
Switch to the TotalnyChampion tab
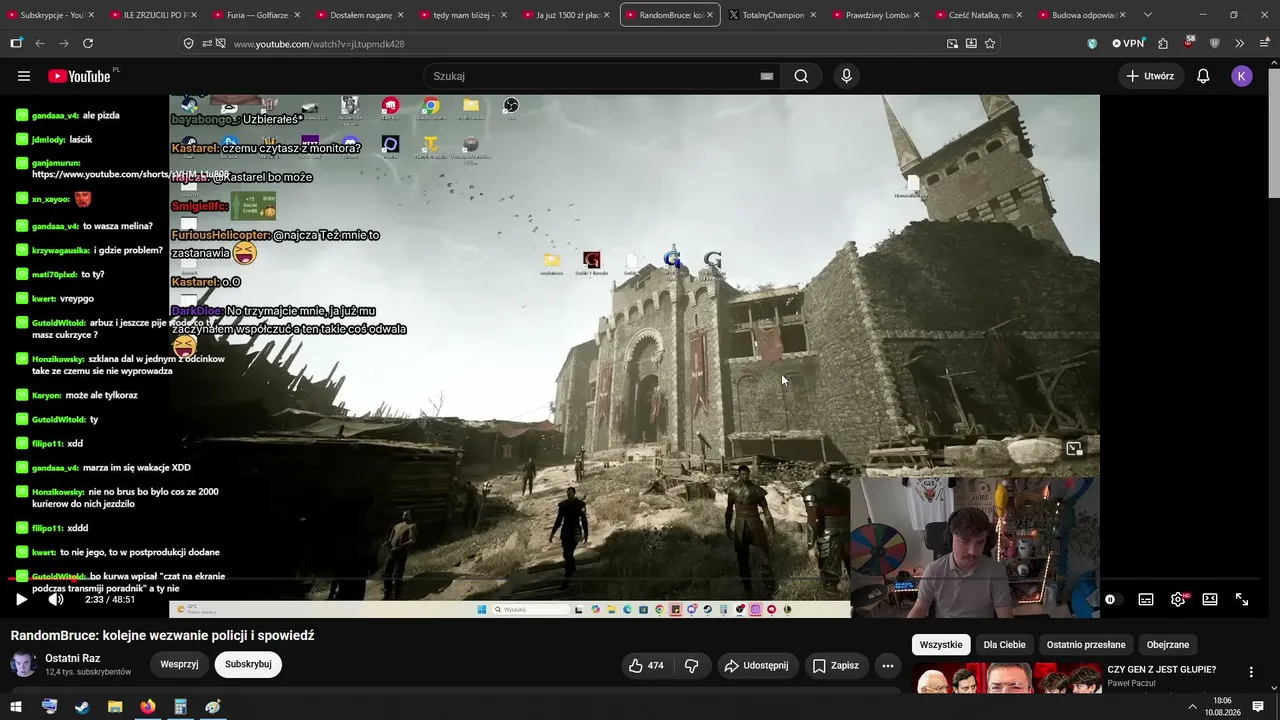[x=773, y=15]
